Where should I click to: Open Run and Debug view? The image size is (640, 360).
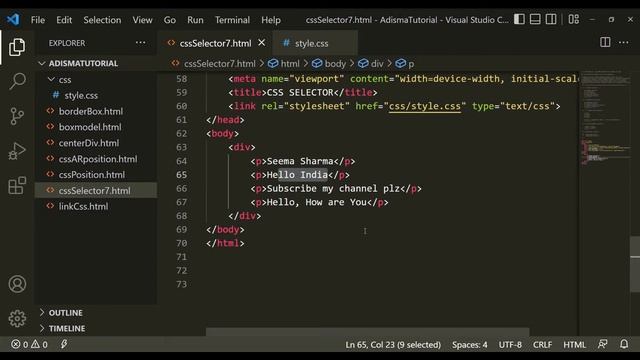point(17,151)
